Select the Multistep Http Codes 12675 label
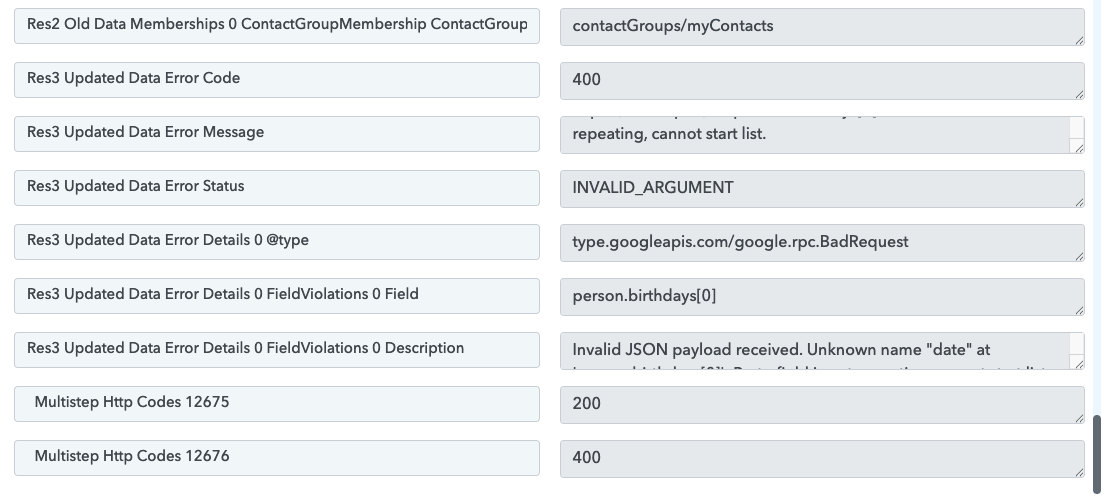This screenshot has height=497, width=1105. point(276,404)
